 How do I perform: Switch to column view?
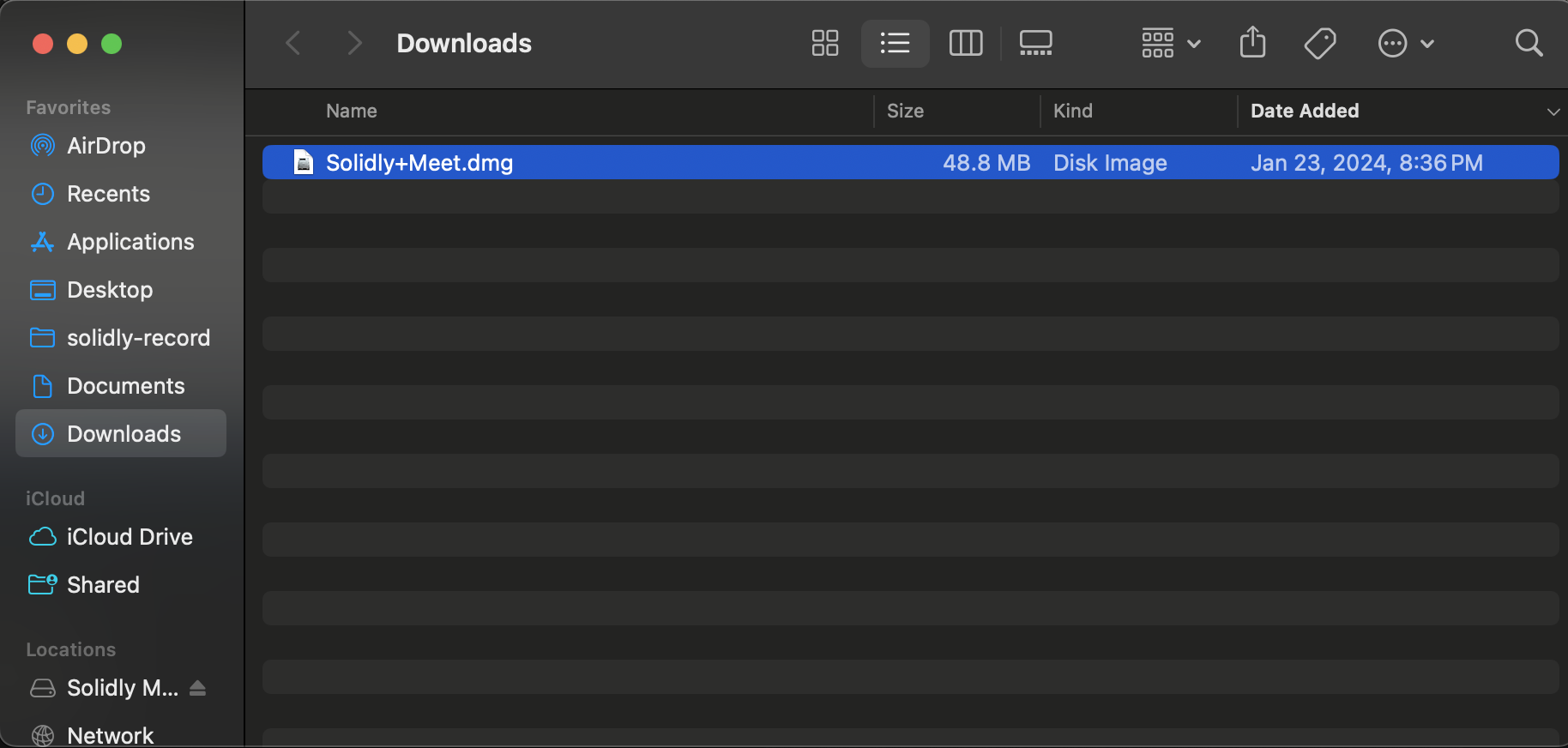pyautogui.click(x=966, y=43)
